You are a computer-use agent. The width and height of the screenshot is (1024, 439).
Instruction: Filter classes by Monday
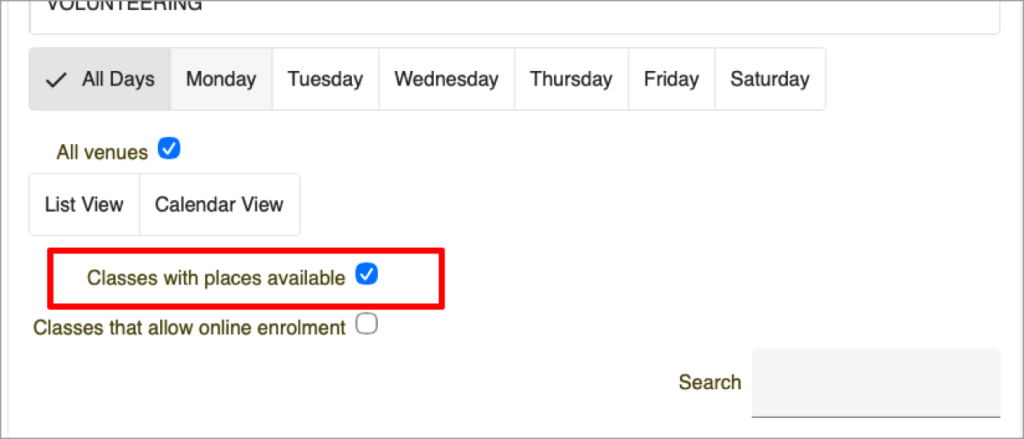click(221, 79)
